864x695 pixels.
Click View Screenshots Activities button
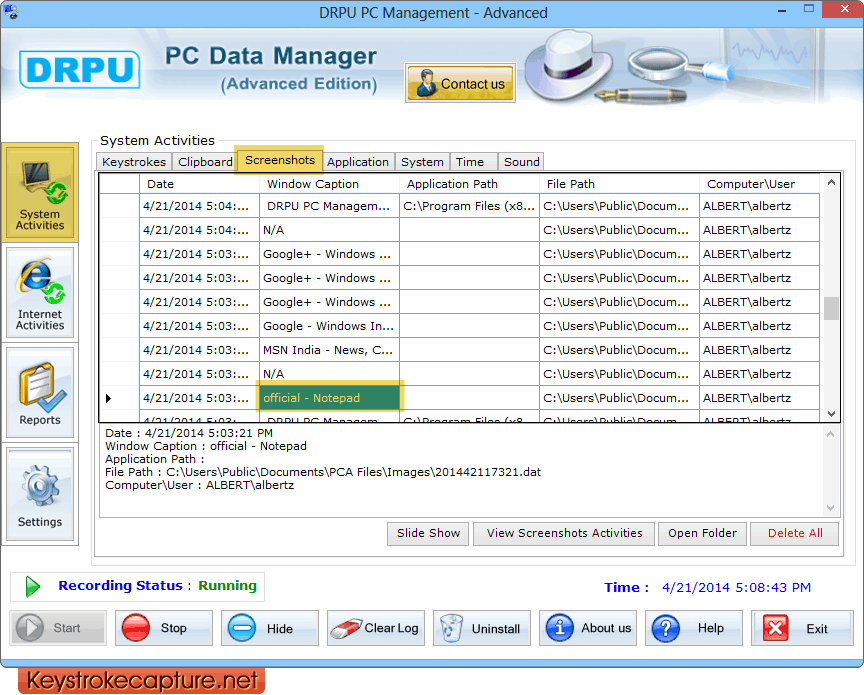point(564,534)
